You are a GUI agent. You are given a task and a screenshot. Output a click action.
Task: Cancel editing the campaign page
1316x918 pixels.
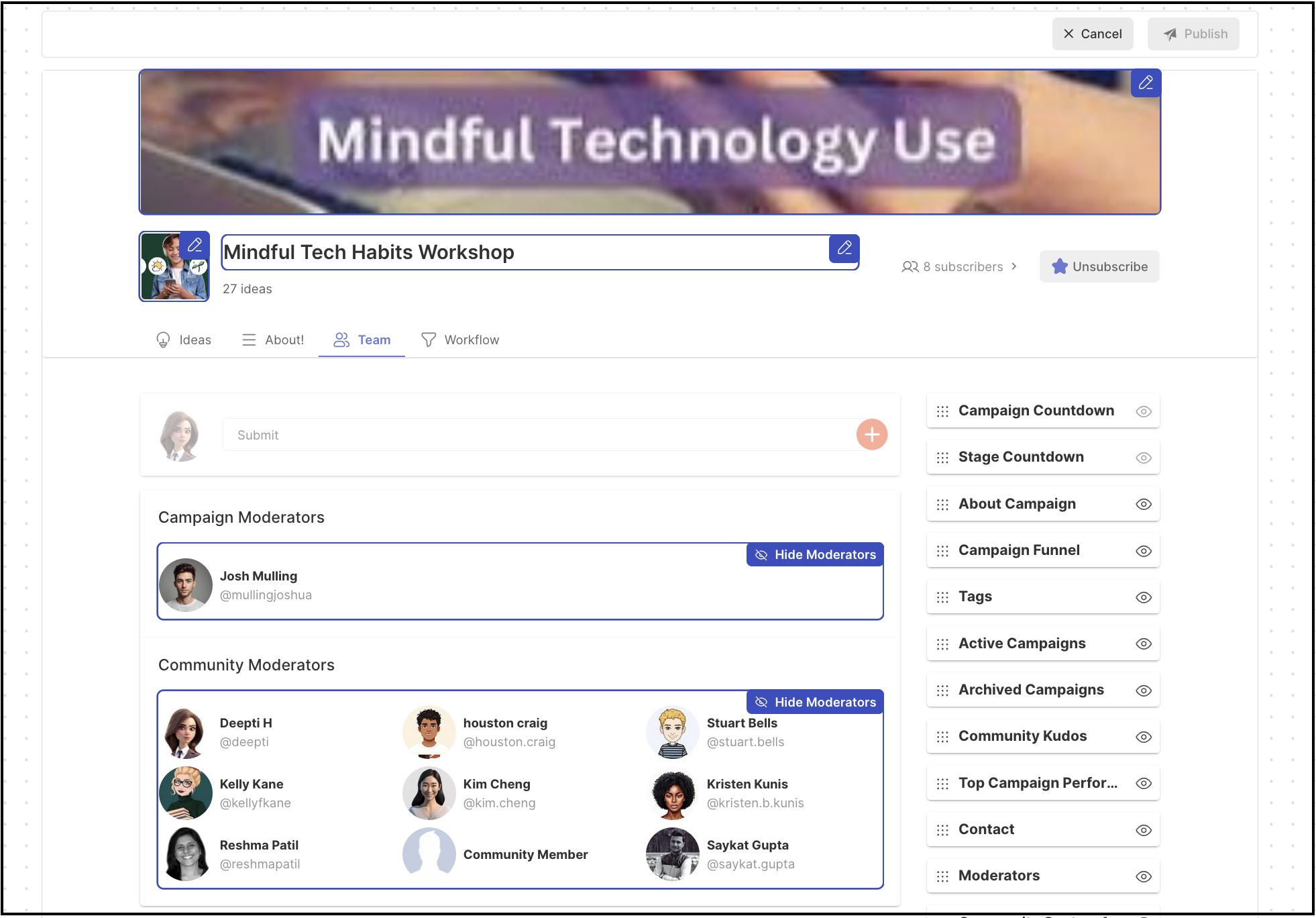(1093, 34)
